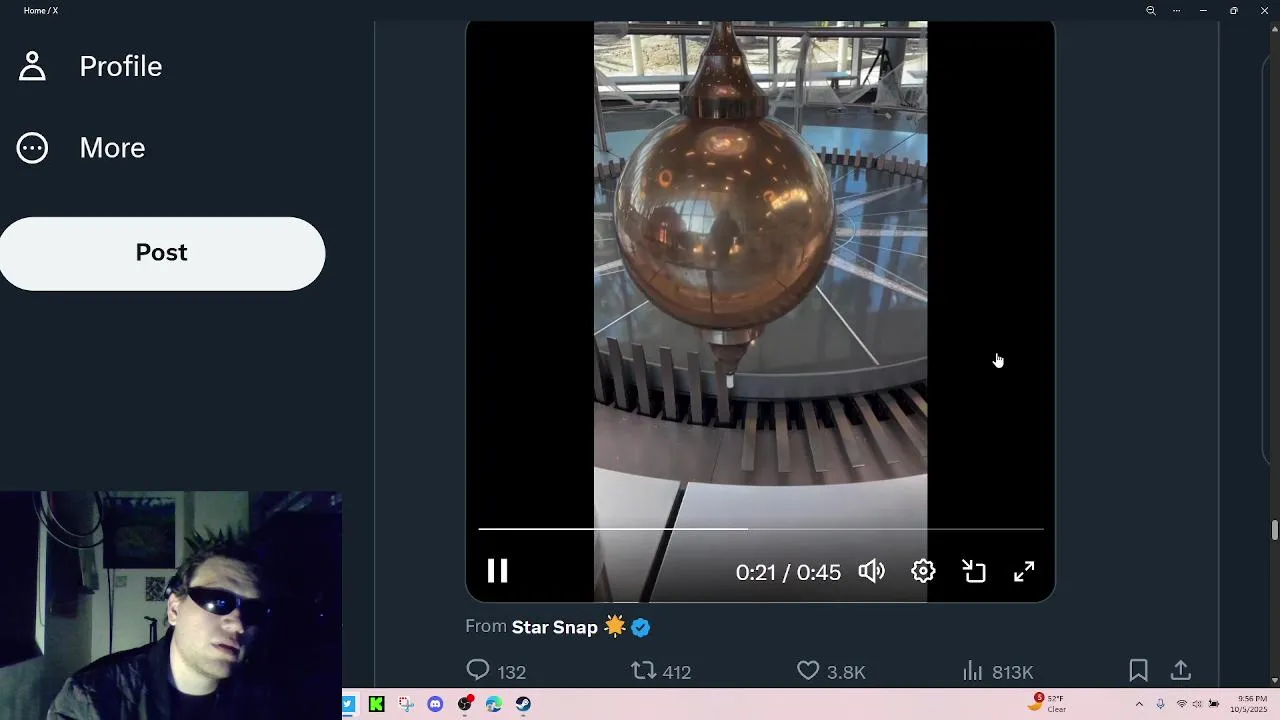Open the reply comments icon with 132
The height and width of the screenshot is (720, 1280).
click(x=496, y=671)
